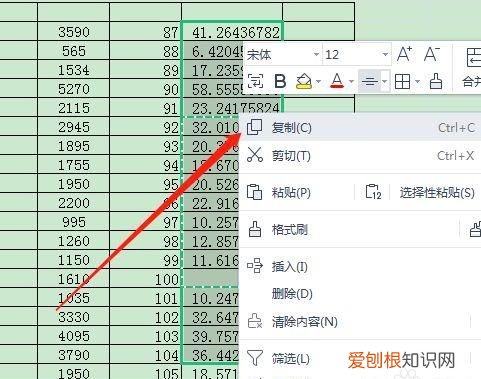481x379 pixels.
Task: Select the cell containing 2115
Action: pos(74,108)
